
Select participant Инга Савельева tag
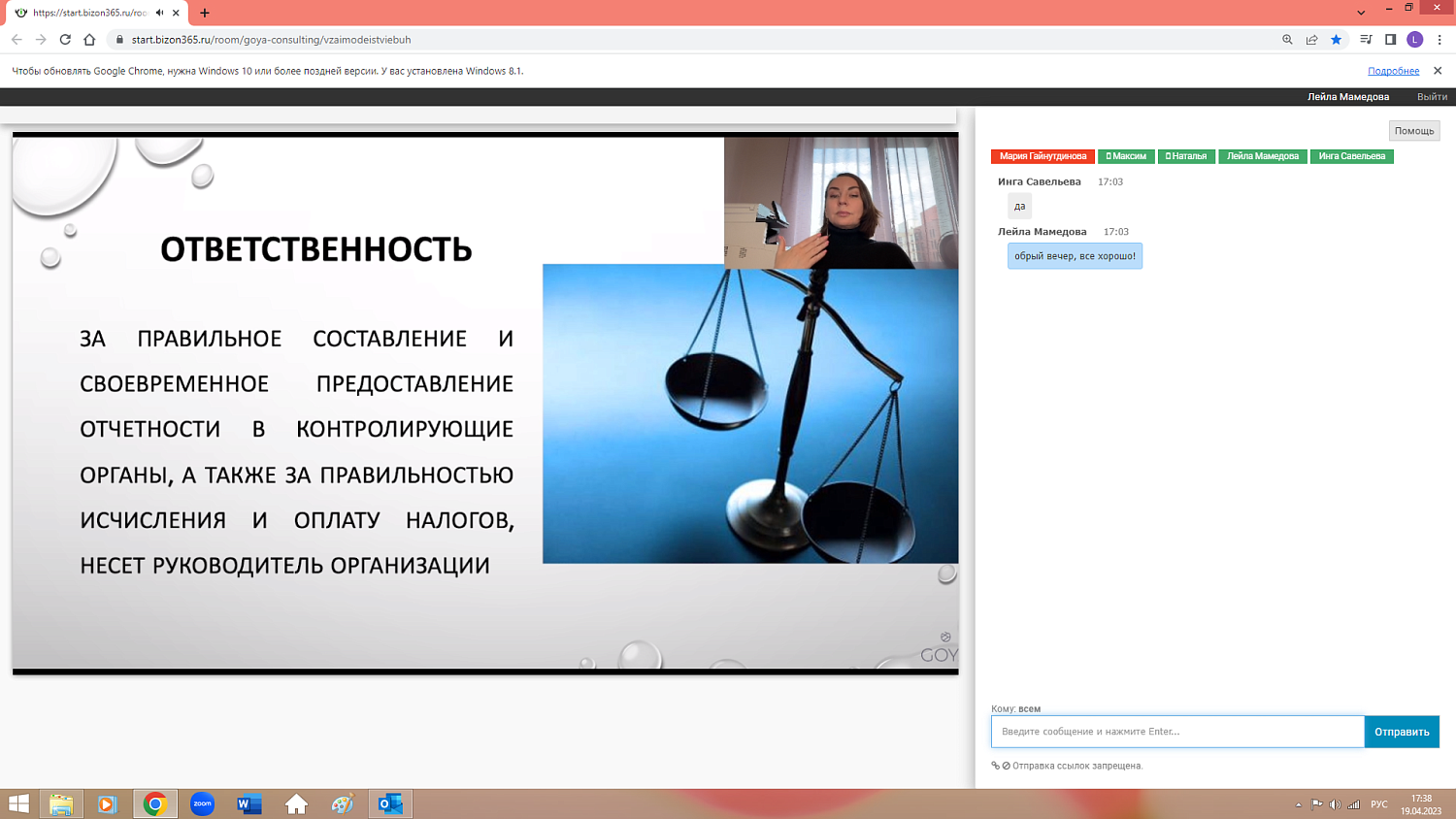pyautogui.click(x=1351, y=156)
